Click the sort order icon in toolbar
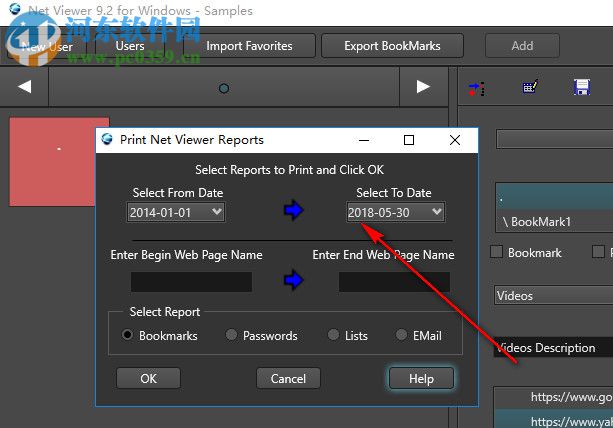 tap(477, 89)
